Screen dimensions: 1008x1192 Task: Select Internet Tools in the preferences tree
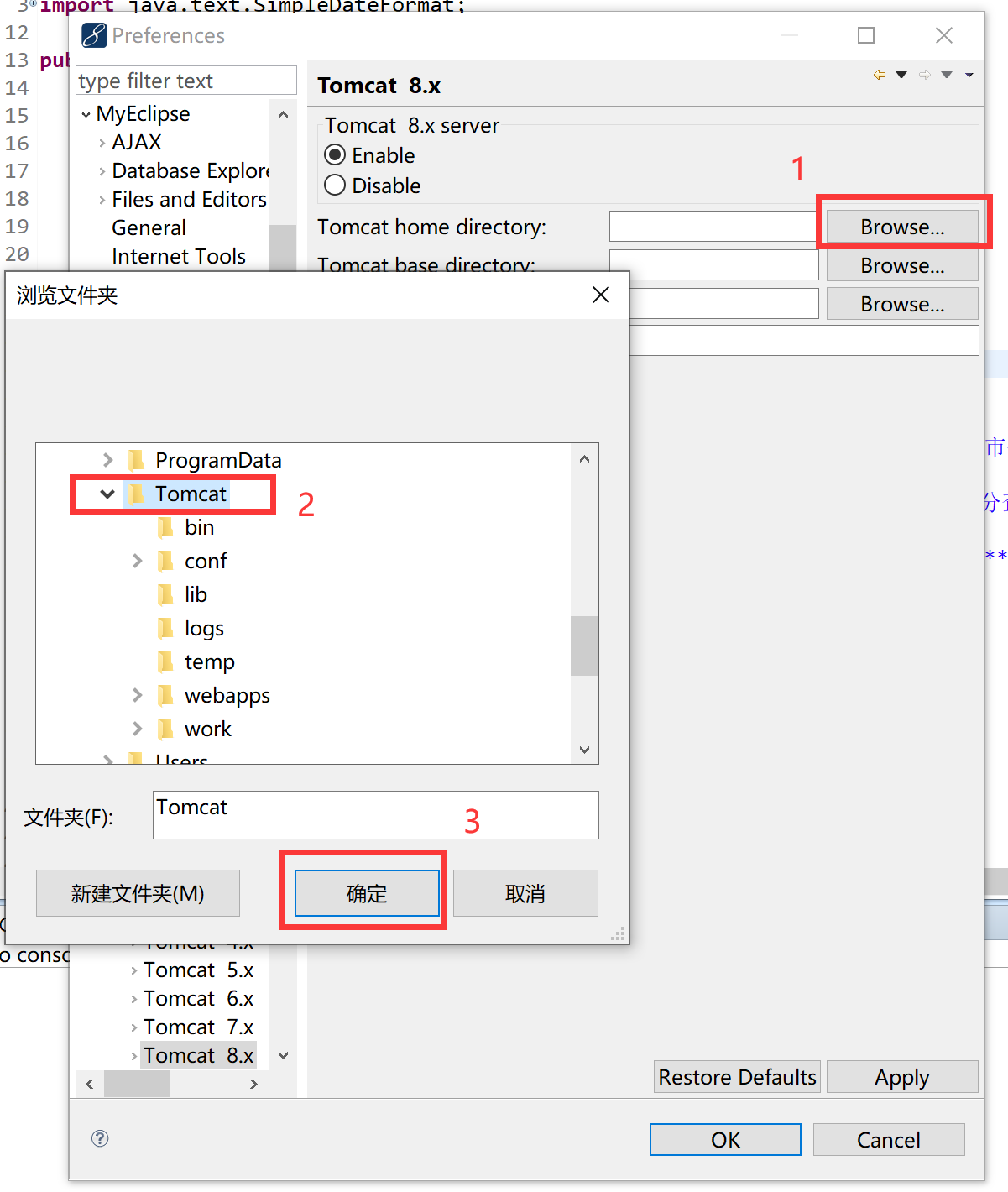point(179,256)
